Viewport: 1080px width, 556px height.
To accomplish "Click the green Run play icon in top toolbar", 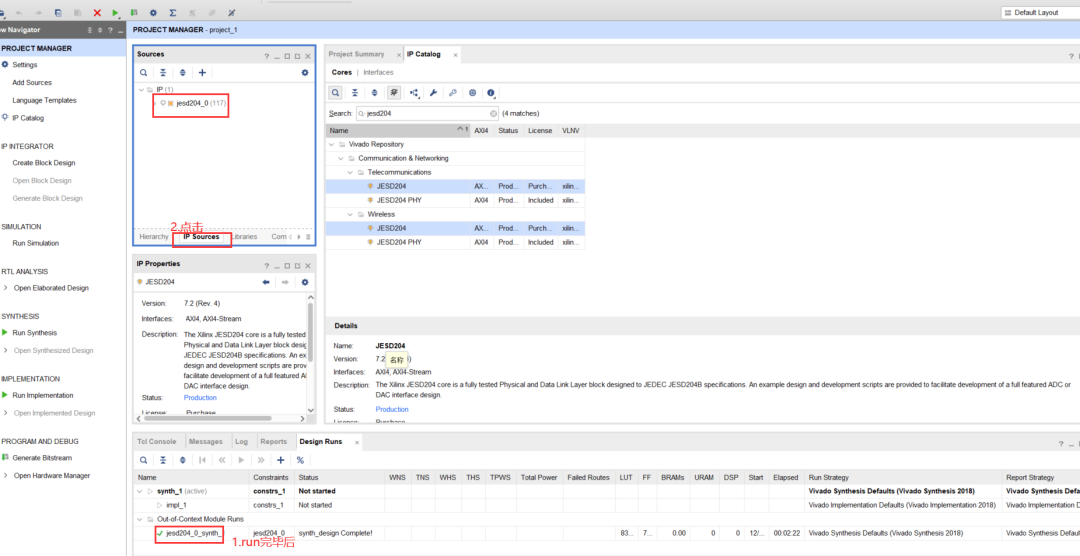I will [116, 12].
